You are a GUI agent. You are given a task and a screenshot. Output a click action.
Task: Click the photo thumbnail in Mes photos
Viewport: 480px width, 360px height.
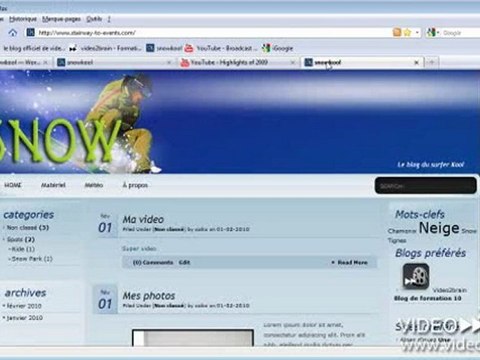click(x=193, y=338)
